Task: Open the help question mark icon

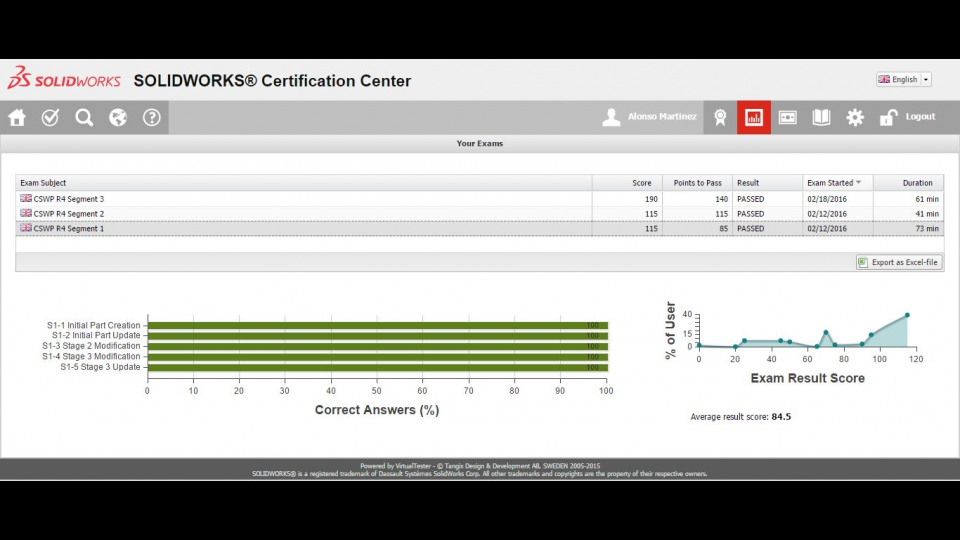Action: (151, 117)
